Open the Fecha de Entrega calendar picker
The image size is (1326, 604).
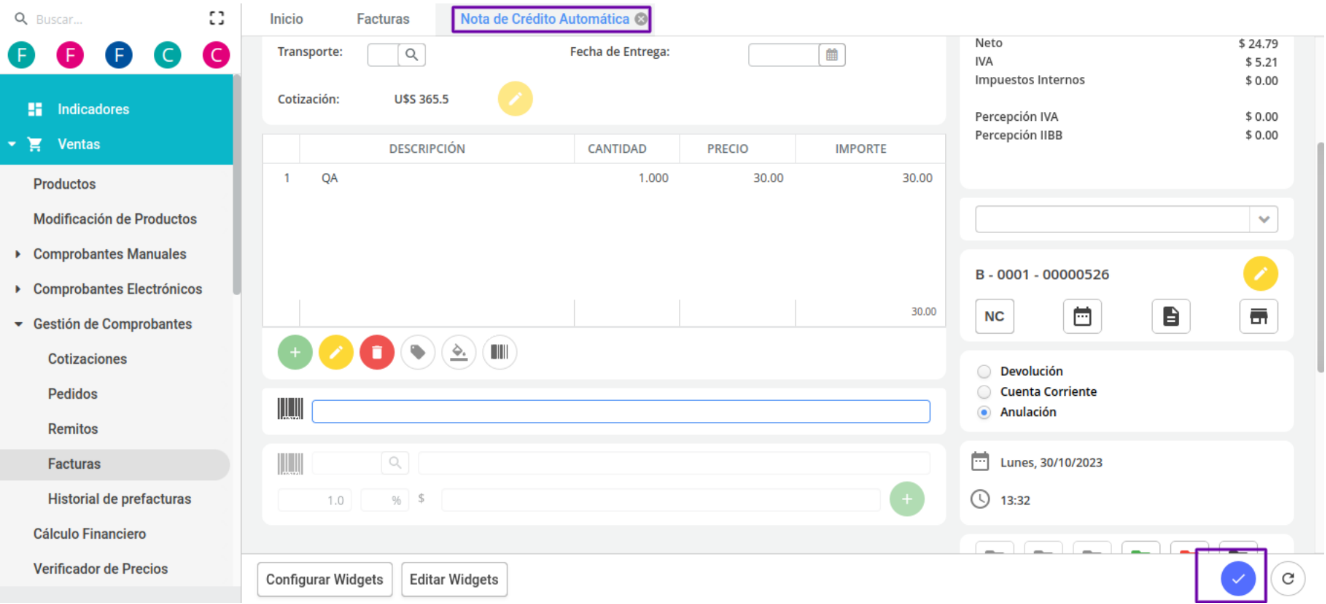click(x=832, y=55)
